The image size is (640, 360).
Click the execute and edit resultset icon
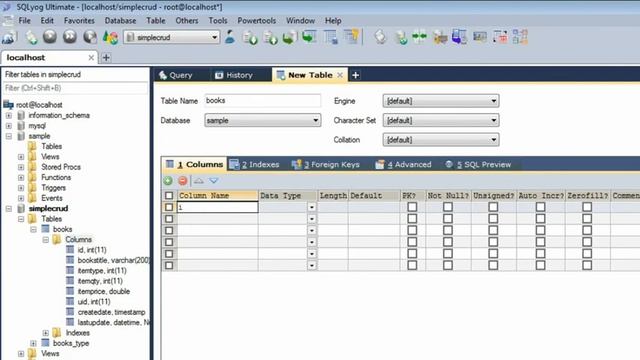click(x=90, y=37)
